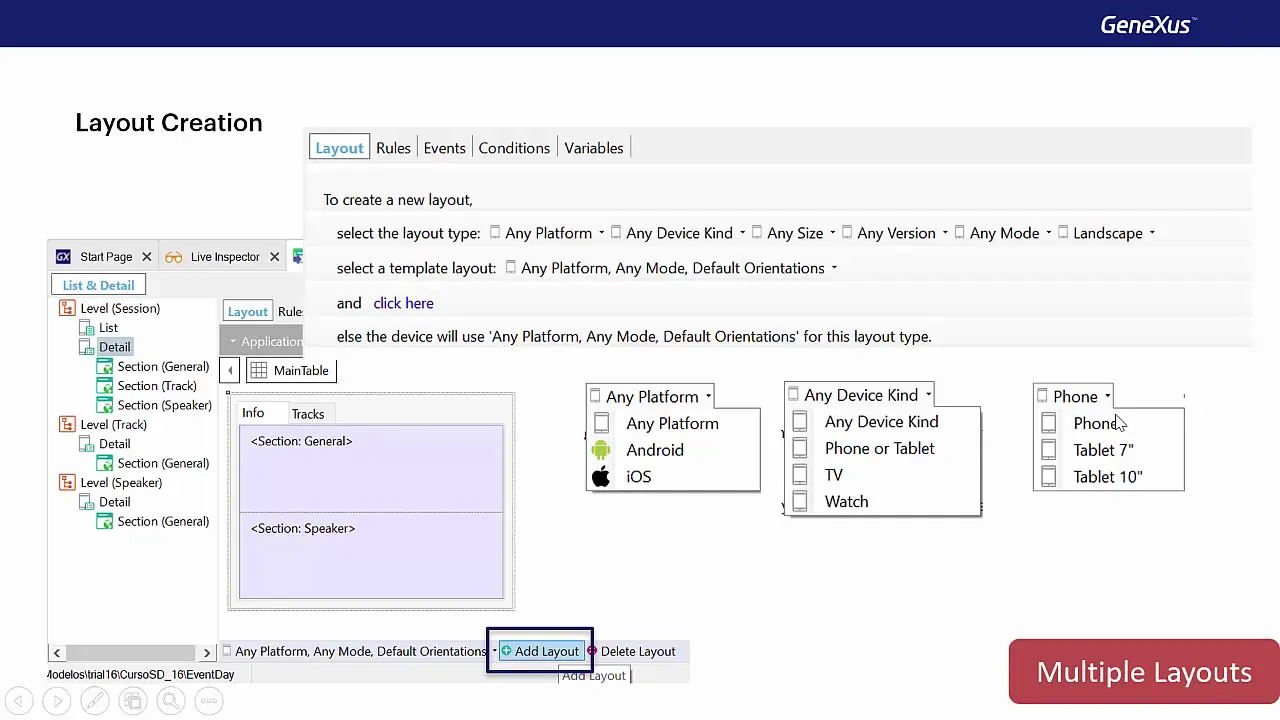Click the Delete Layout button
1280x720 pixels.
(x=631, y=651)
